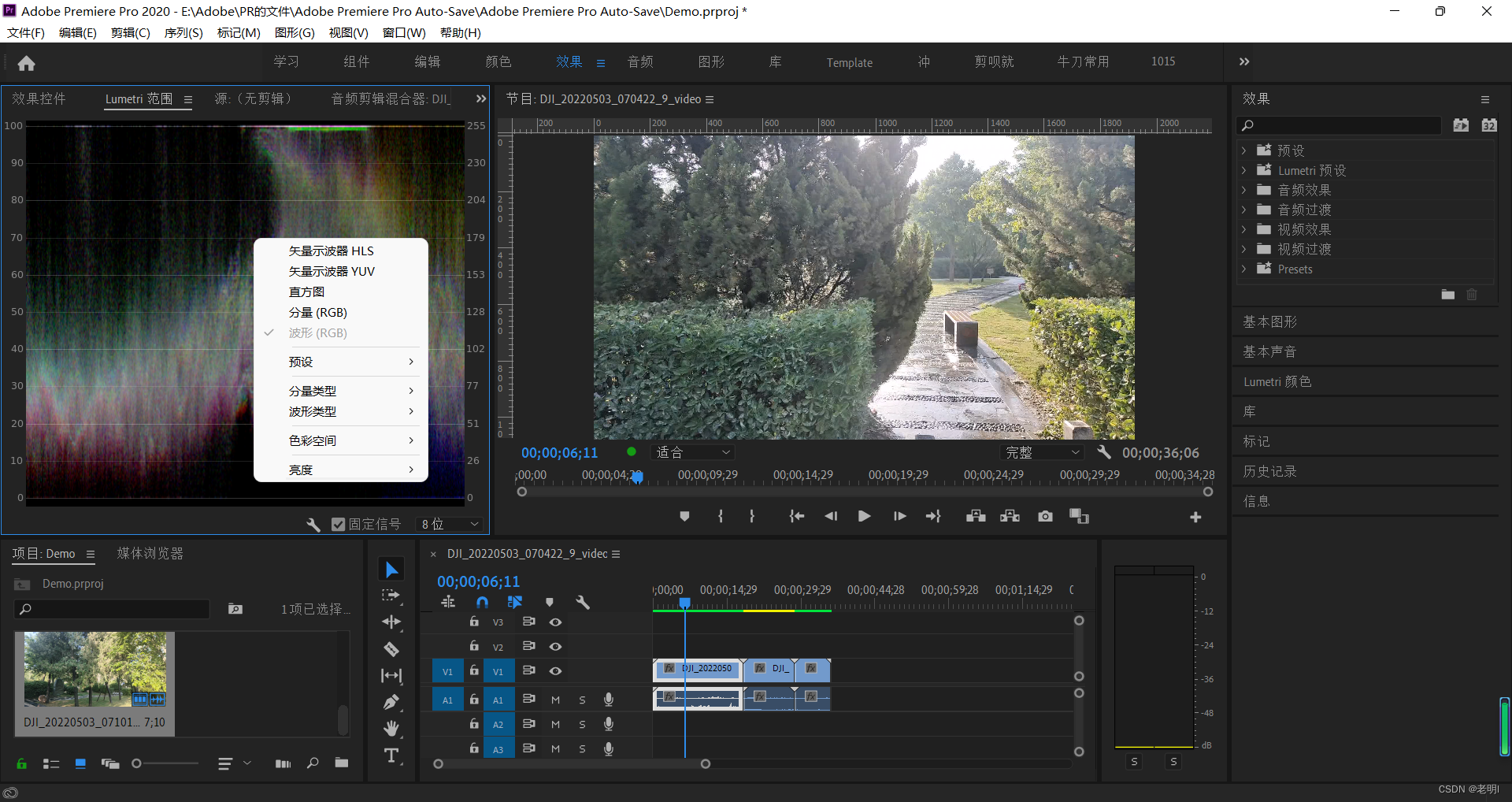This screenshot has width=1512, height=802.
Task: Click the DJI_20220503_07101 clip thumbnail
Action: point(95,669)
